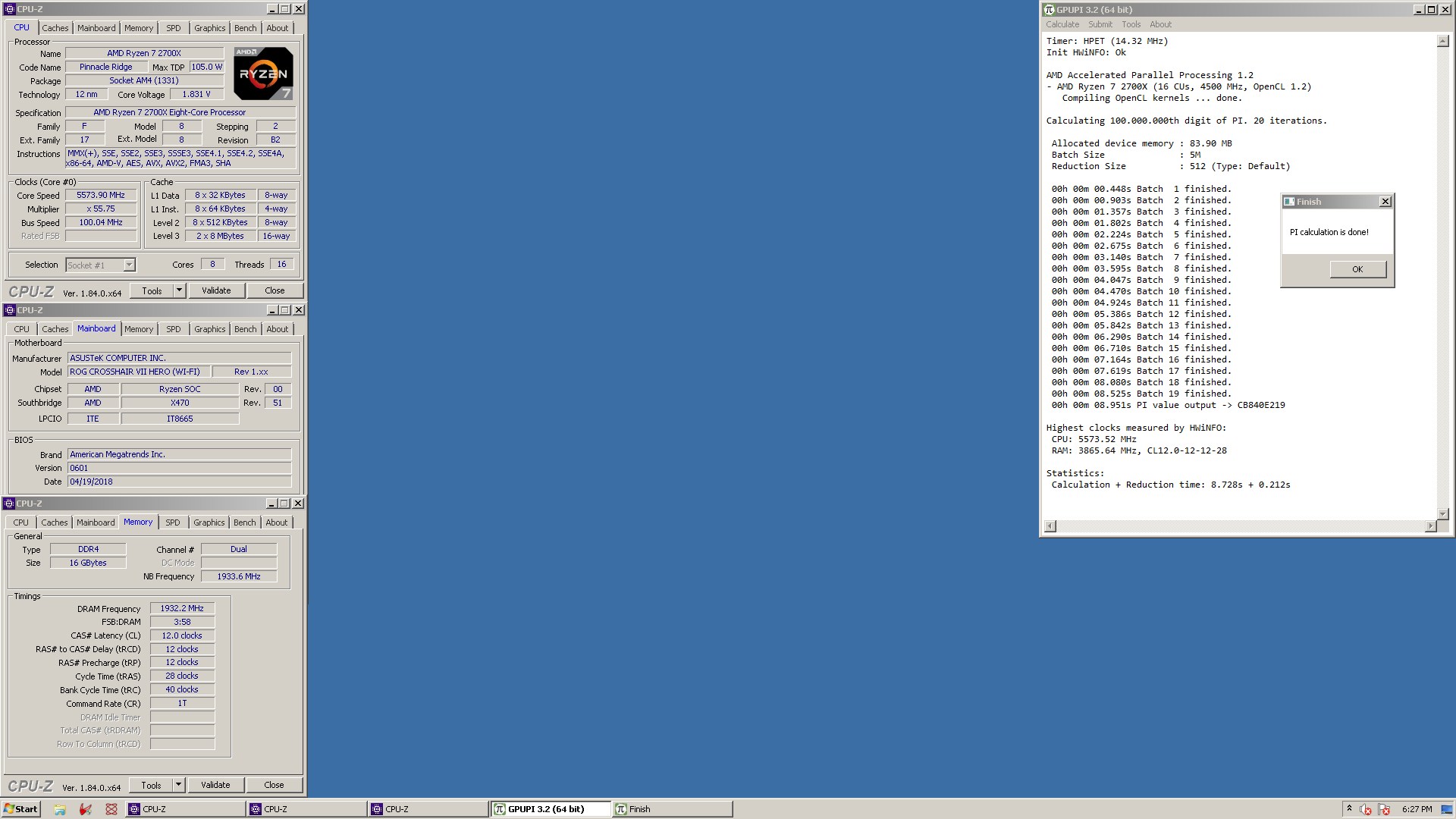The image size is (1456, 819).
Task: Click the Mainboard CPU-Z window title icon
Action: [x=9, y=310]
